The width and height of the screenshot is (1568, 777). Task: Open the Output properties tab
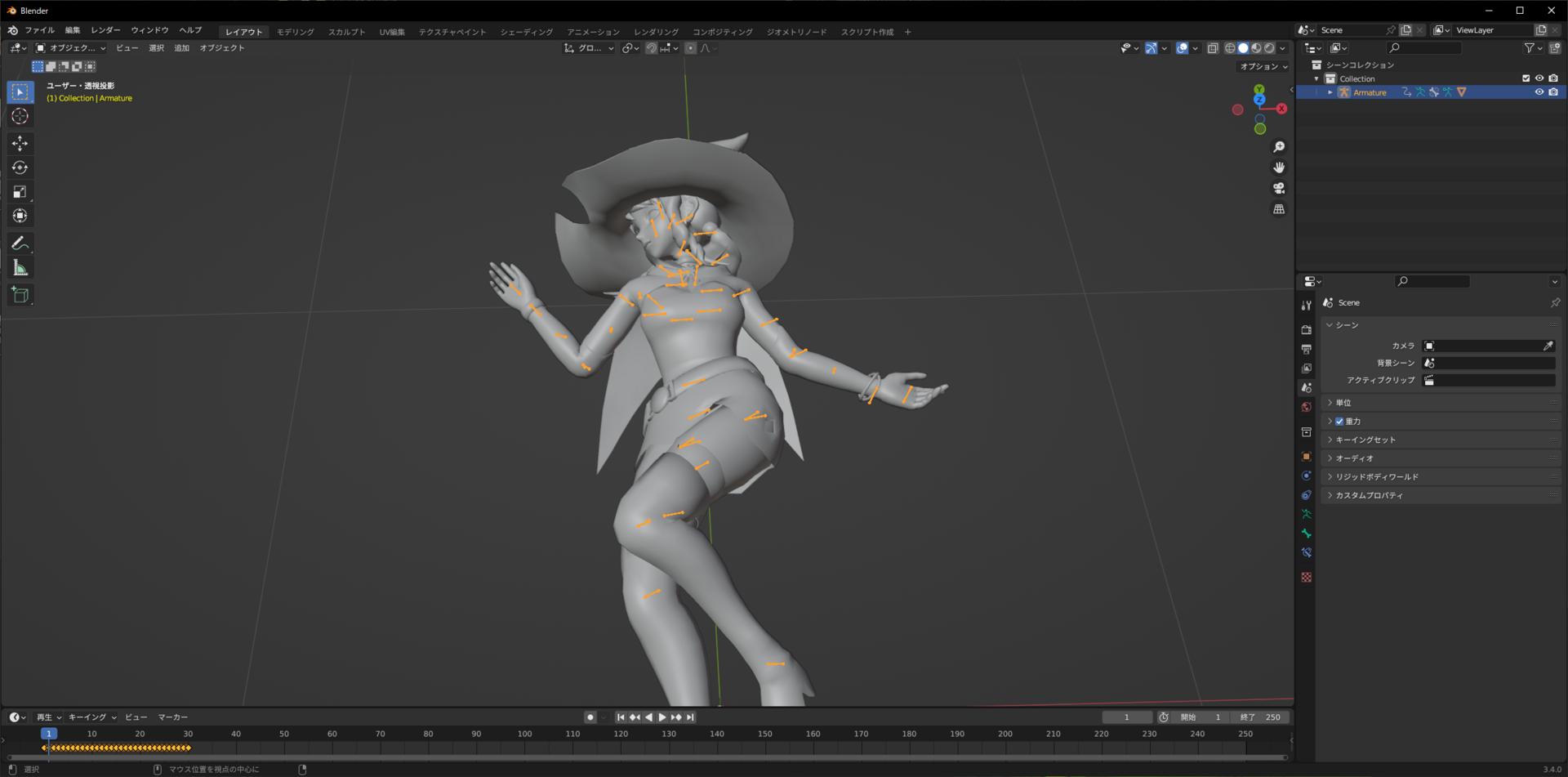(1307, 349)
